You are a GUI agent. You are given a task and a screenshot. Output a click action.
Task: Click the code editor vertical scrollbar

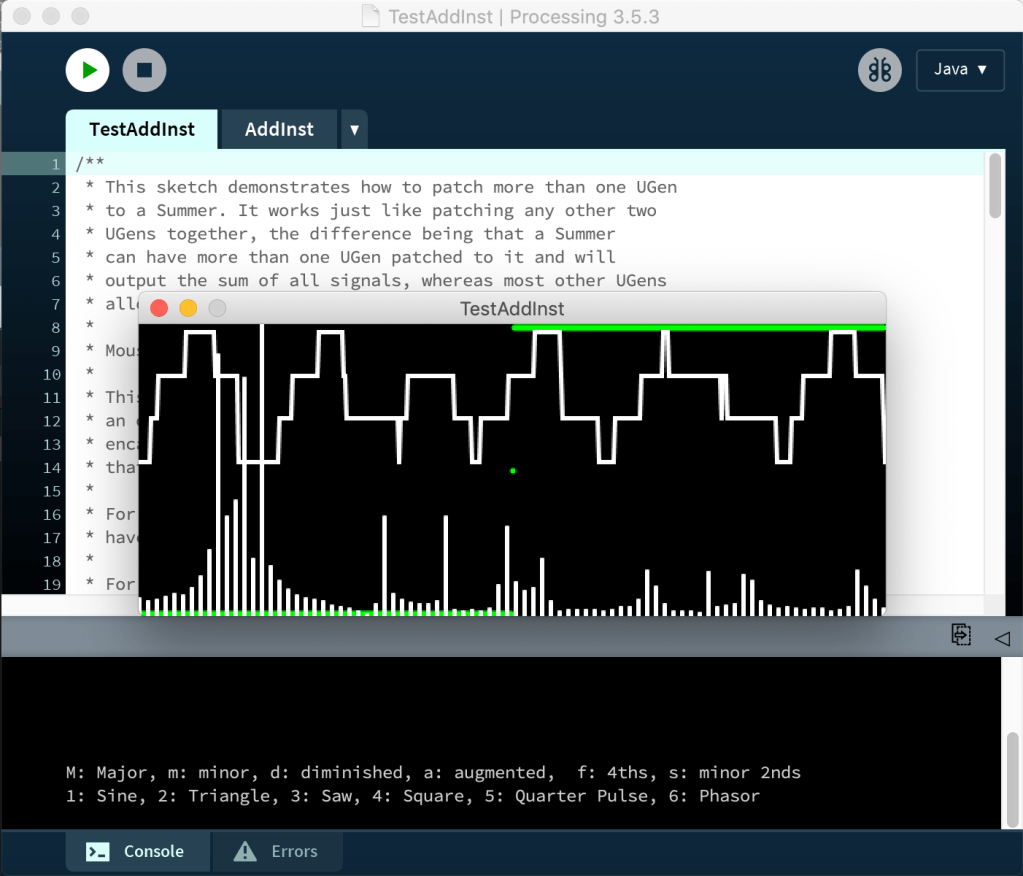pos(994,186)
